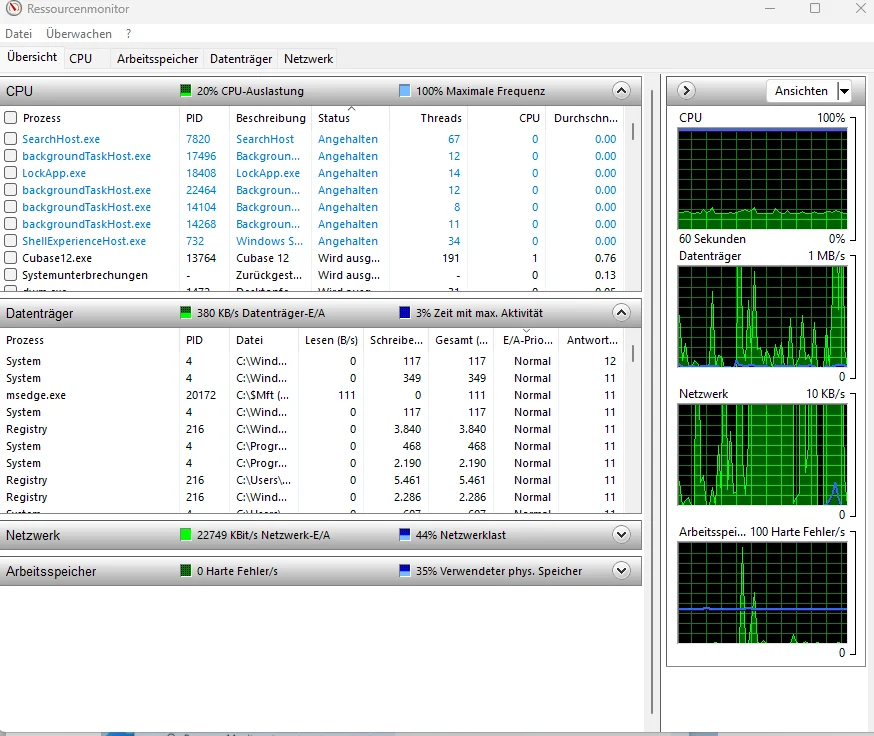Click the Datenträger activity graph
874x736 pixels.
tap(762, 316)
